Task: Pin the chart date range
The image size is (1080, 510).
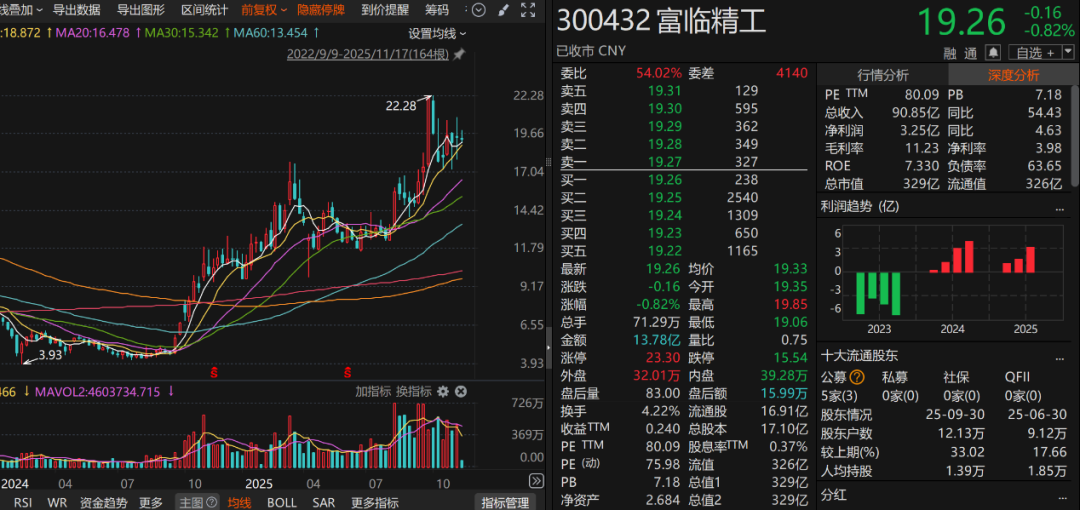Action: tap(459, 54)
